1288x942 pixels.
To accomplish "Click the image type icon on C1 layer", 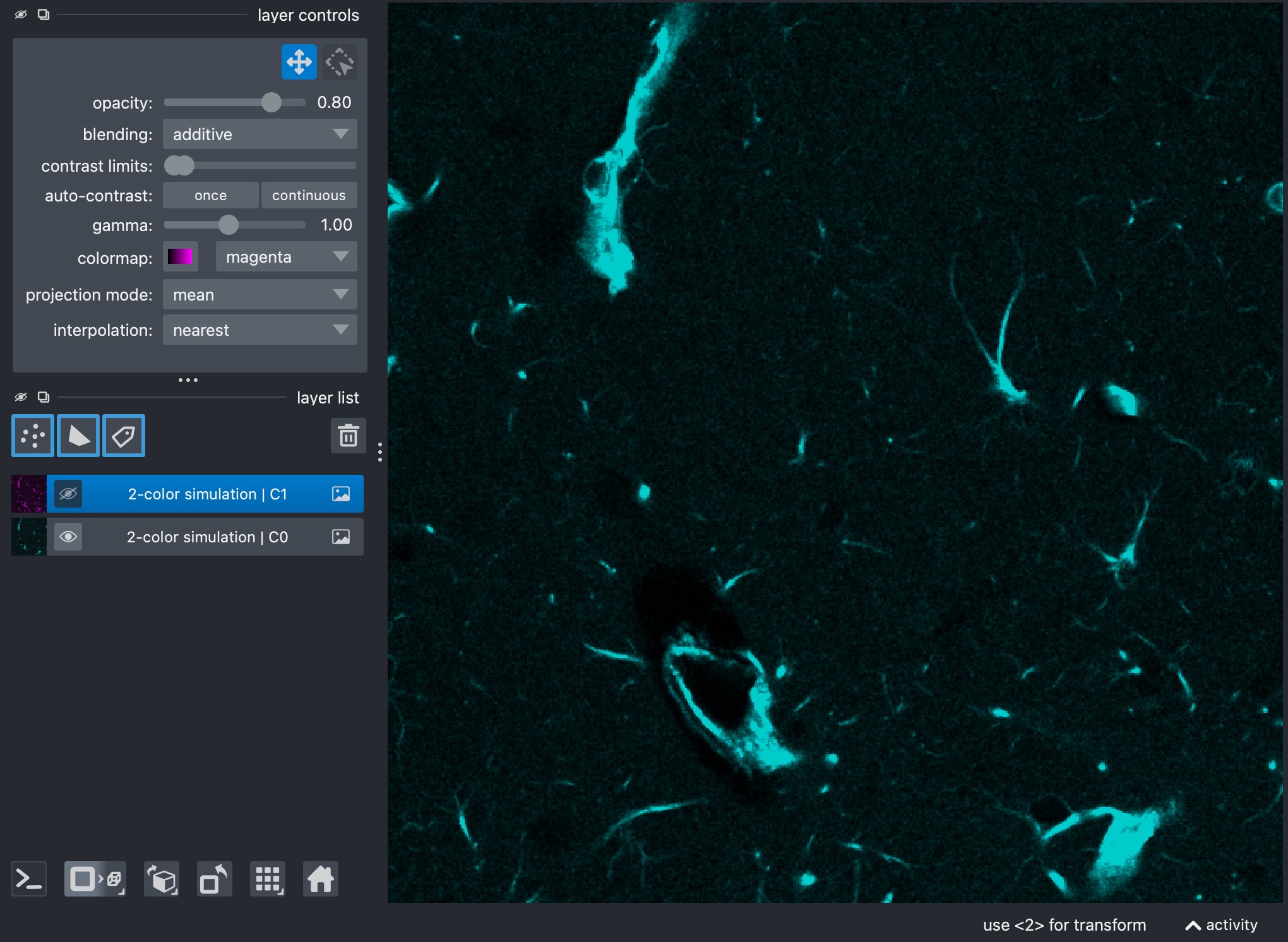I will pos(341,494).
